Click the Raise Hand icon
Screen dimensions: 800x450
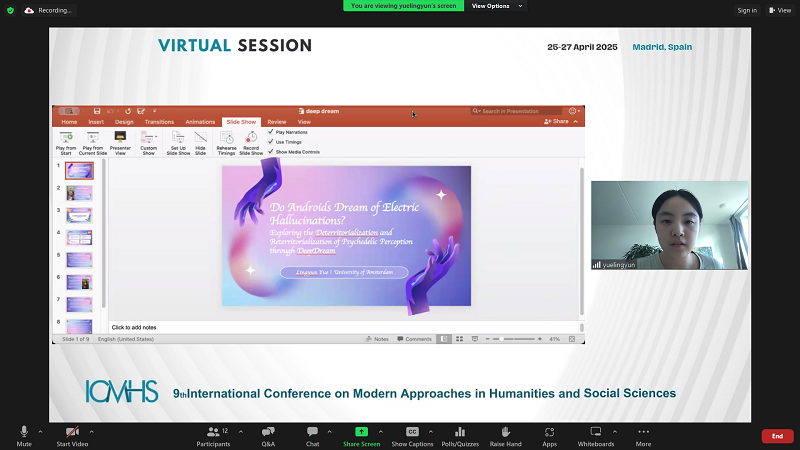[506, 432]
